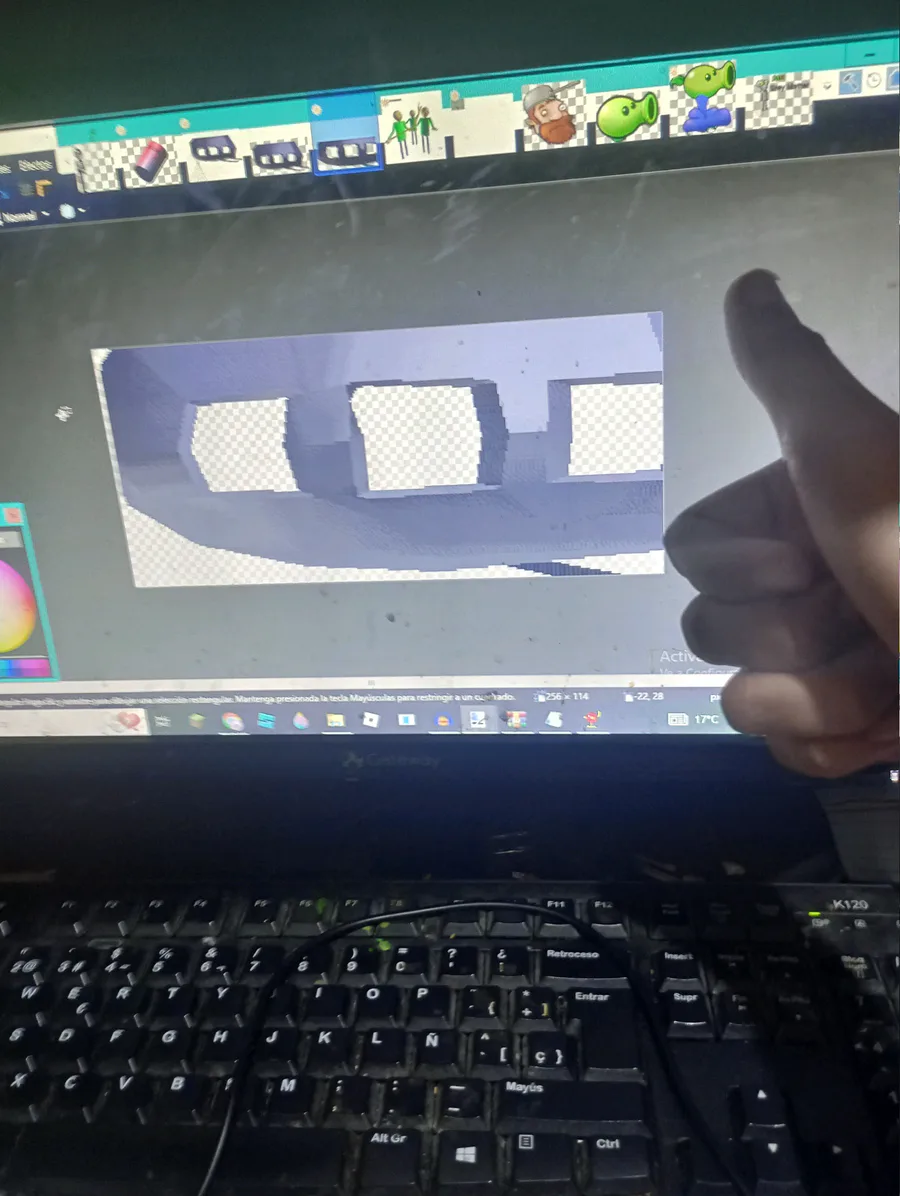
Task: Open the Normal blend mode dropdown
Action: point(25,216)
